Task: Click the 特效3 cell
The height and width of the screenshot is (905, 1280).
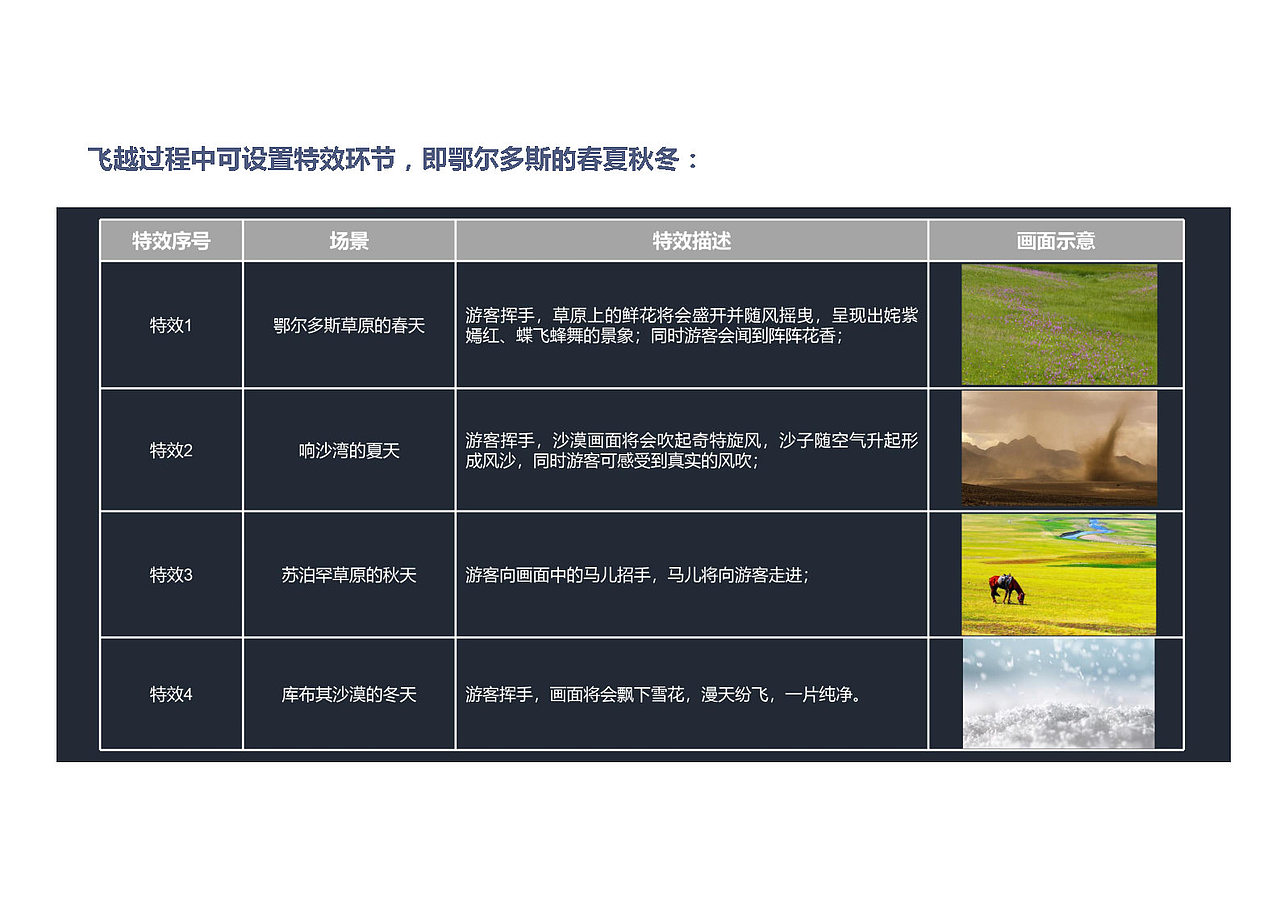Action: tap(171, 575)
